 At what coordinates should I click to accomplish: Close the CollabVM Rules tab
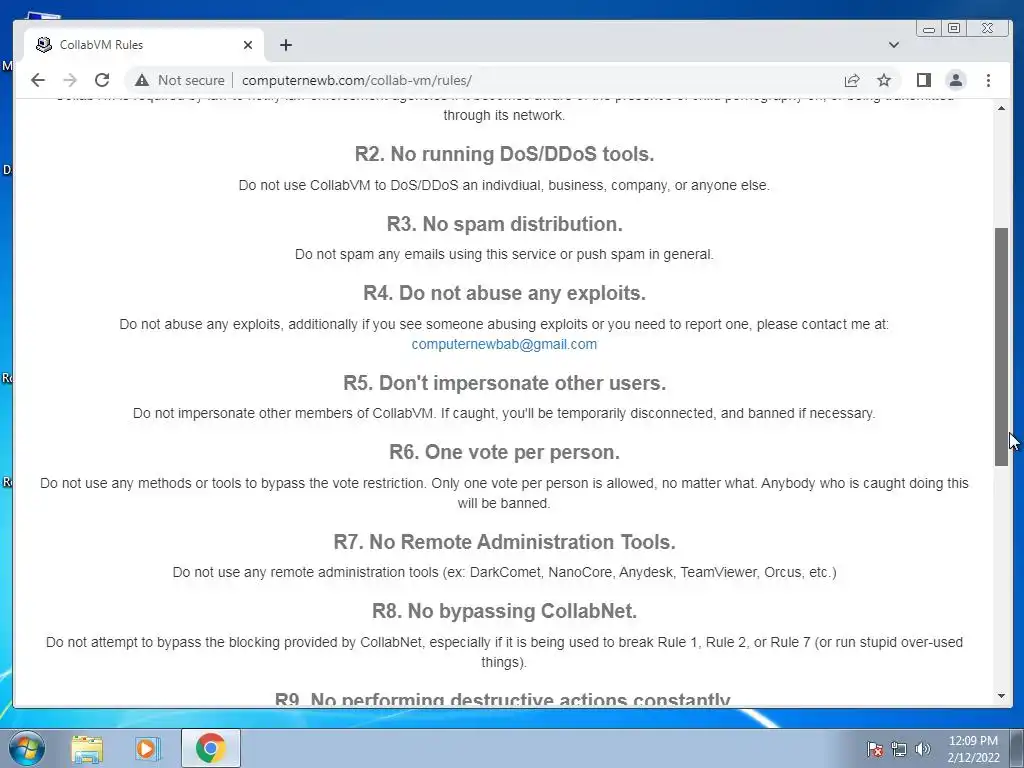(x=248, y=45)
